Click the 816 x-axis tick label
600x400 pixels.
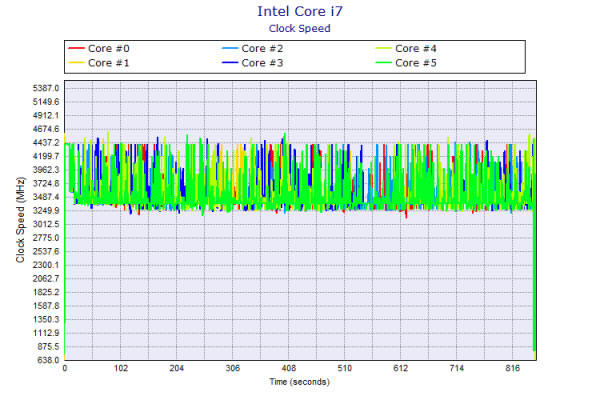[x=512, y=368]
